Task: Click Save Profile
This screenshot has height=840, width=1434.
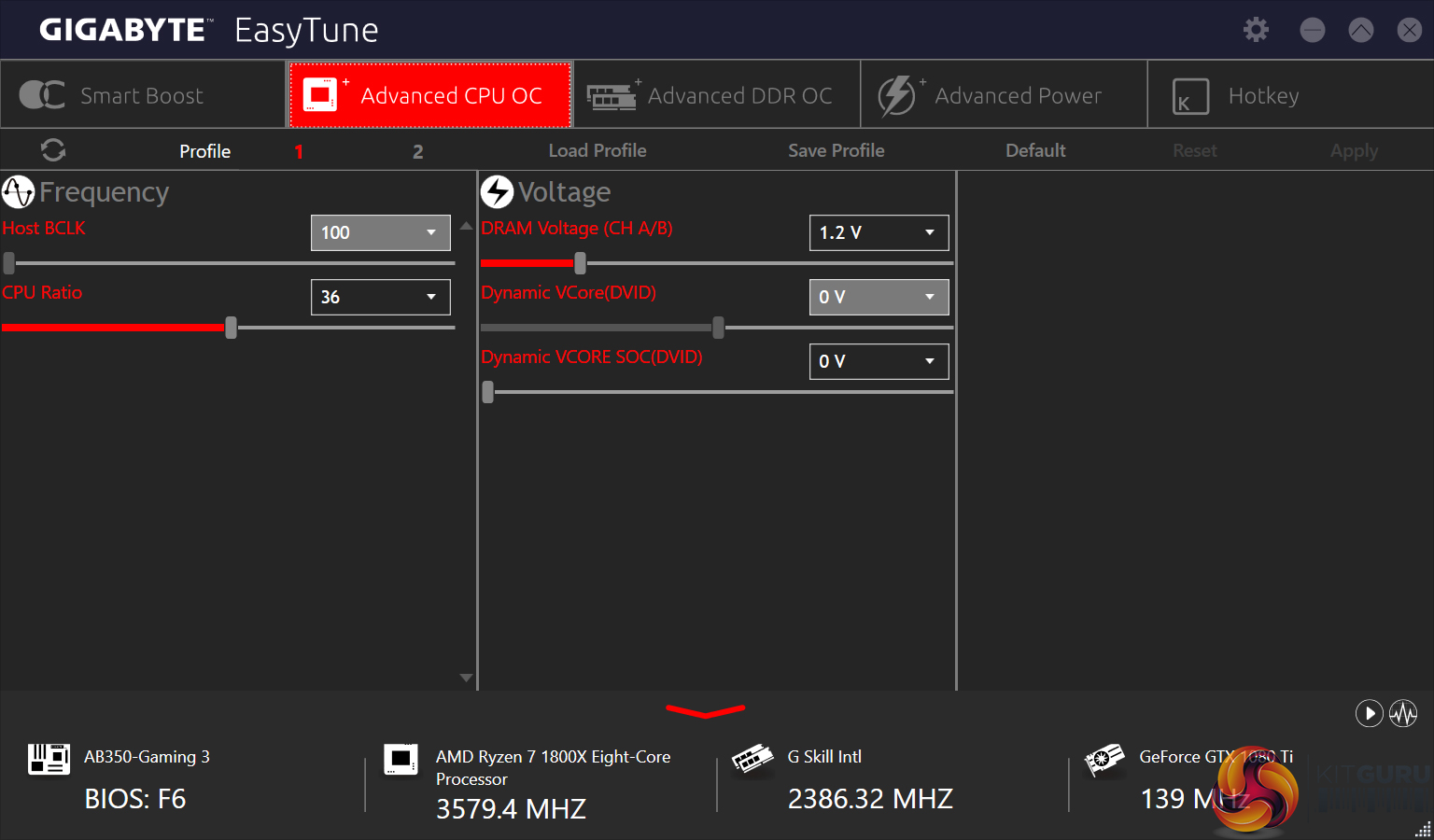Action: [x=836, y=150]
